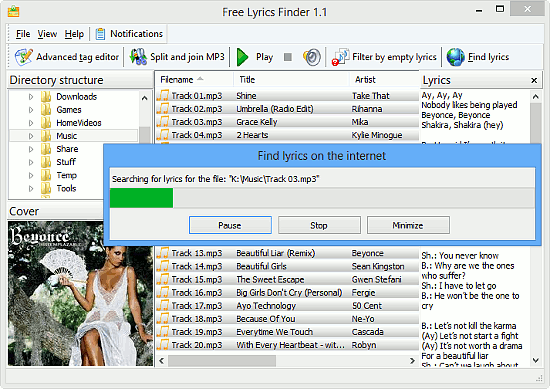550x389 pixels.
Task: Click the Games folder icon
Action: (46, 110)
